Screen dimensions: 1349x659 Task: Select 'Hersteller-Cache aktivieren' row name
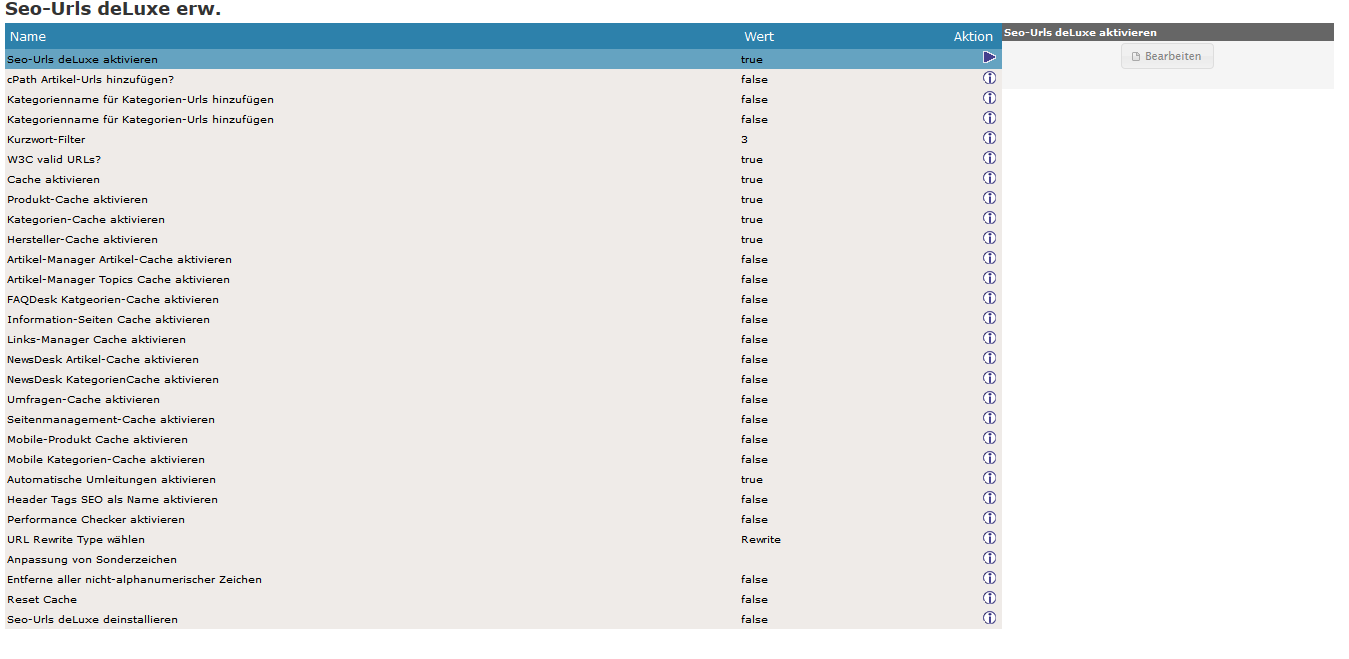pyautogui.click(x=82, y=240)
